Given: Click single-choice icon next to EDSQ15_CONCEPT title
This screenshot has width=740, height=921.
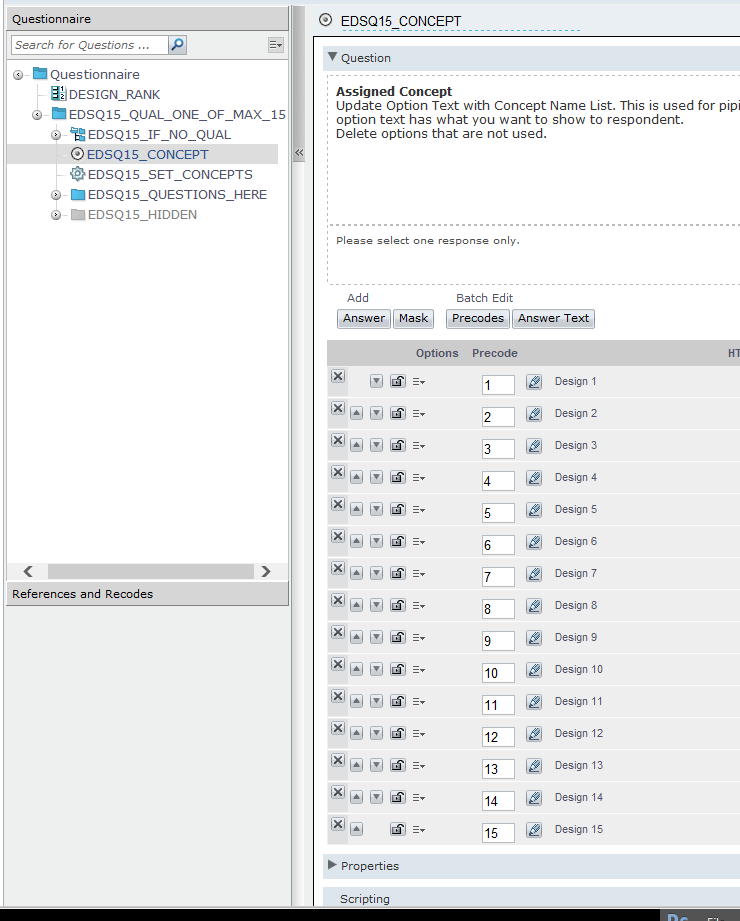Looking at the screenshot, I should 325,20.
